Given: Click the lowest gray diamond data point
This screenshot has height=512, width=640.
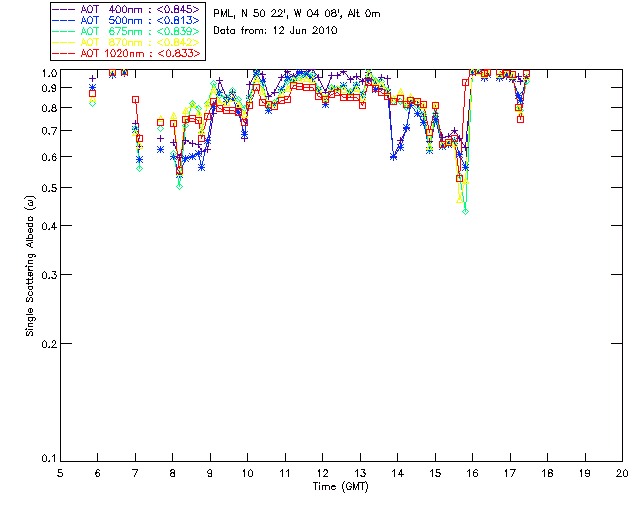Looking at the screenshot, I should click(465, 211).
